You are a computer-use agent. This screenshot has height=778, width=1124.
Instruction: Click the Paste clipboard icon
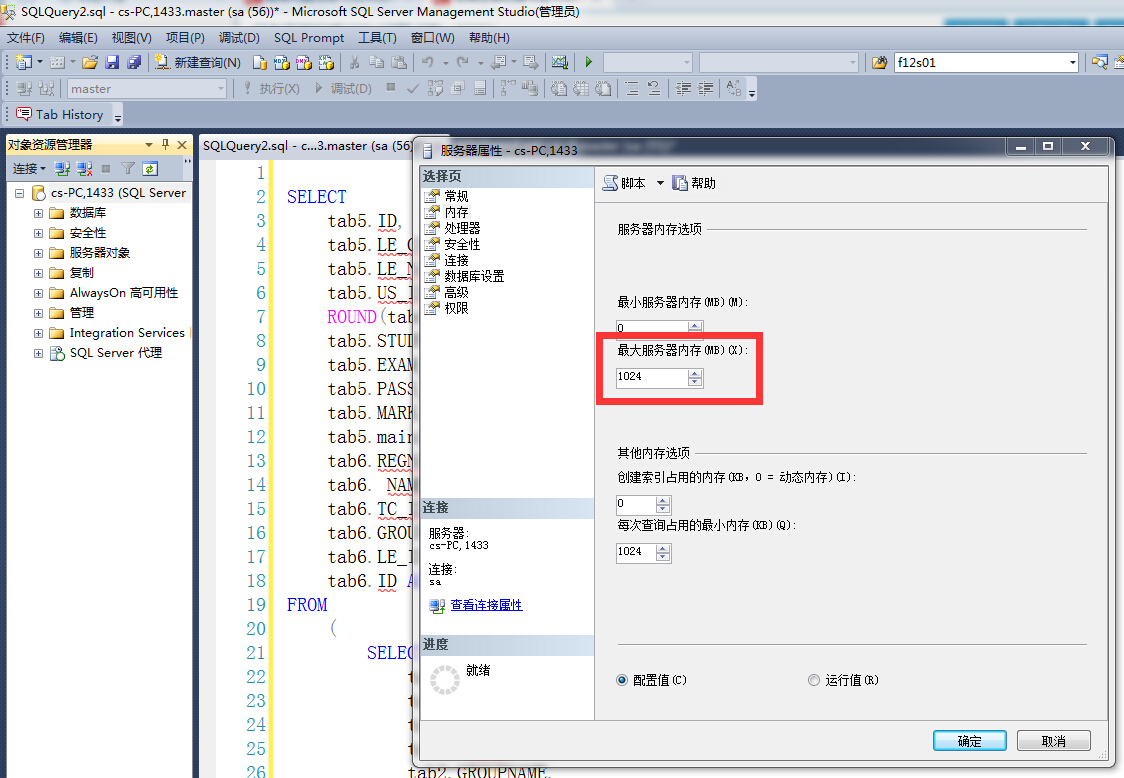[x=399, y=62]
